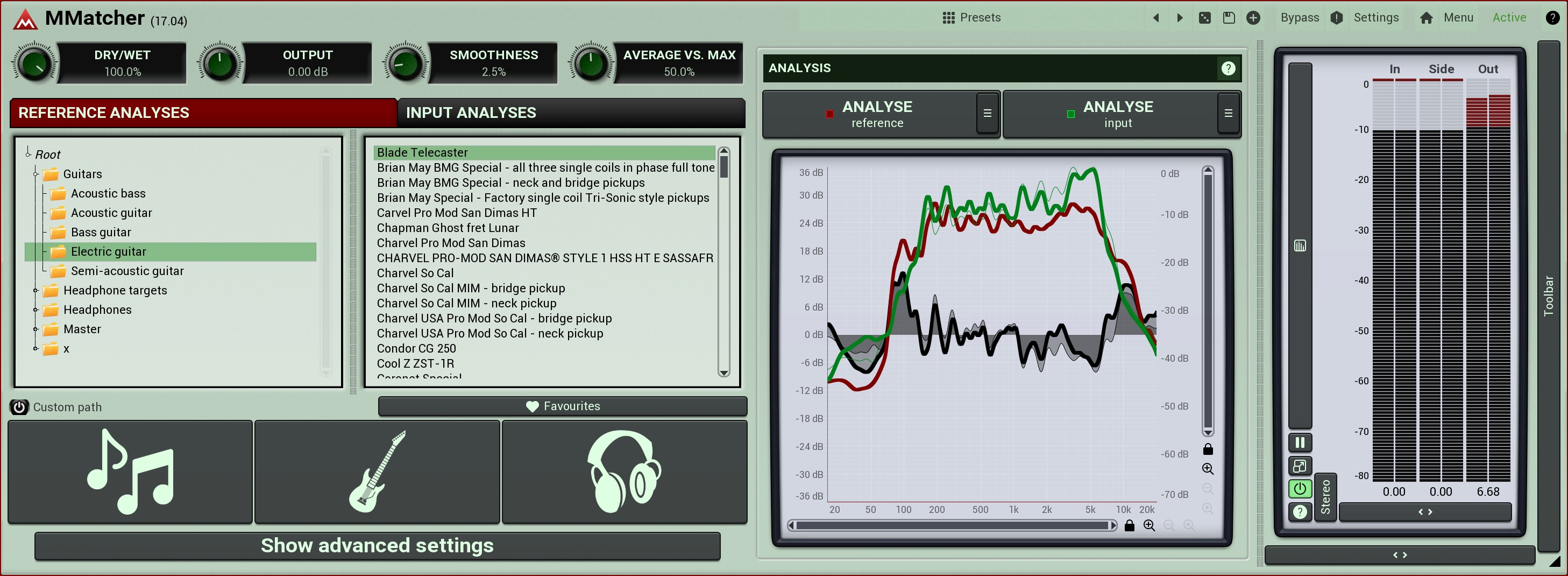This screenshot has height=576, width=1568.
Task: Click the electric guitar category icon
Action: [377, 471]
